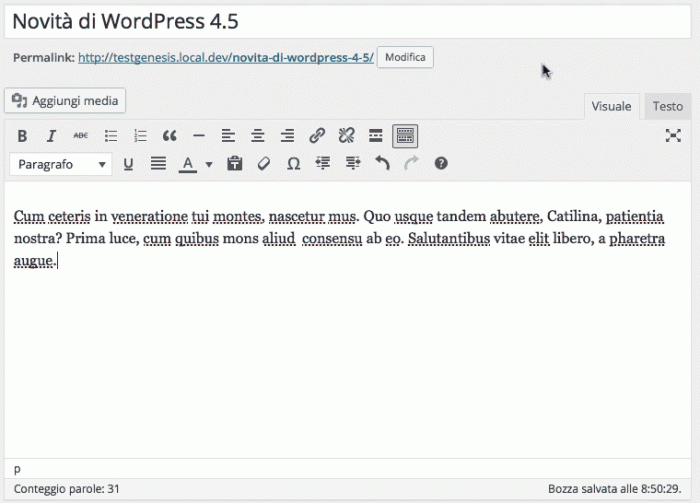Click the Aggiungi media button
Screen dimensions: 700x503
pos(66,100)
